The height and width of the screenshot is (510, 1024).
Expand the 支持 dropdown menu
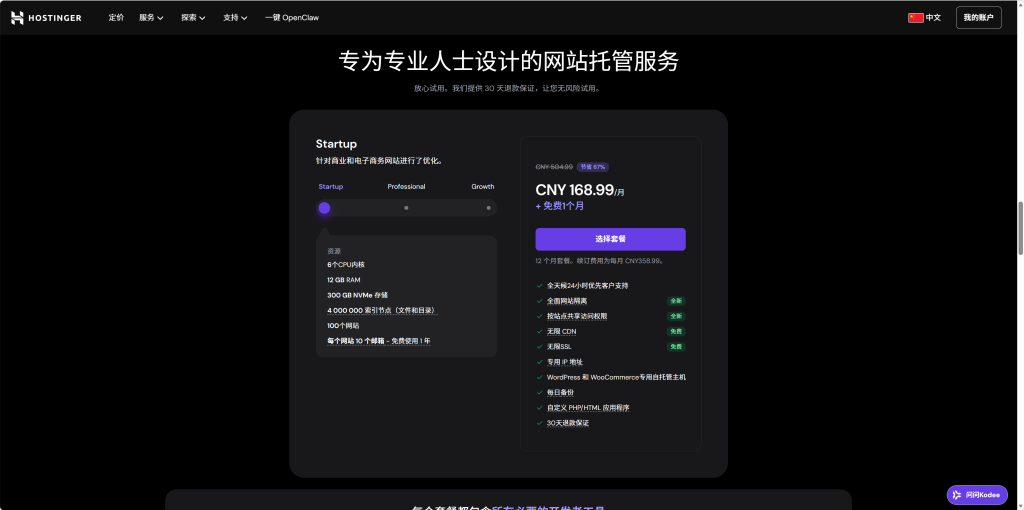click(x=235, y=17)
